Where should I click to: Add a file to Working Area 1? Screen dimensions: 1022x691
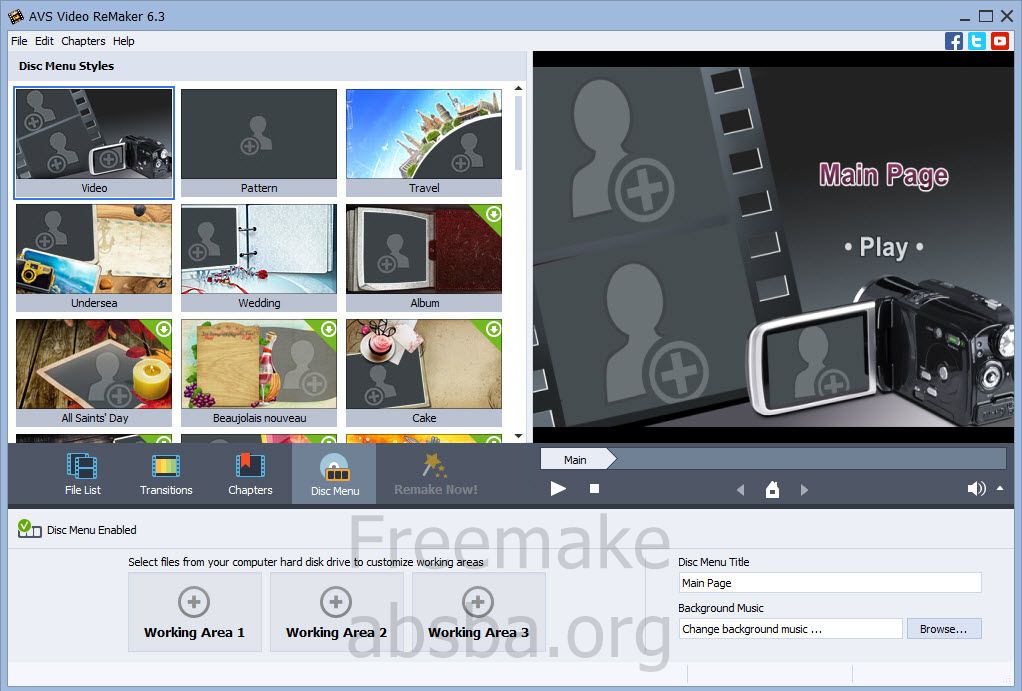tap(194, 612)
